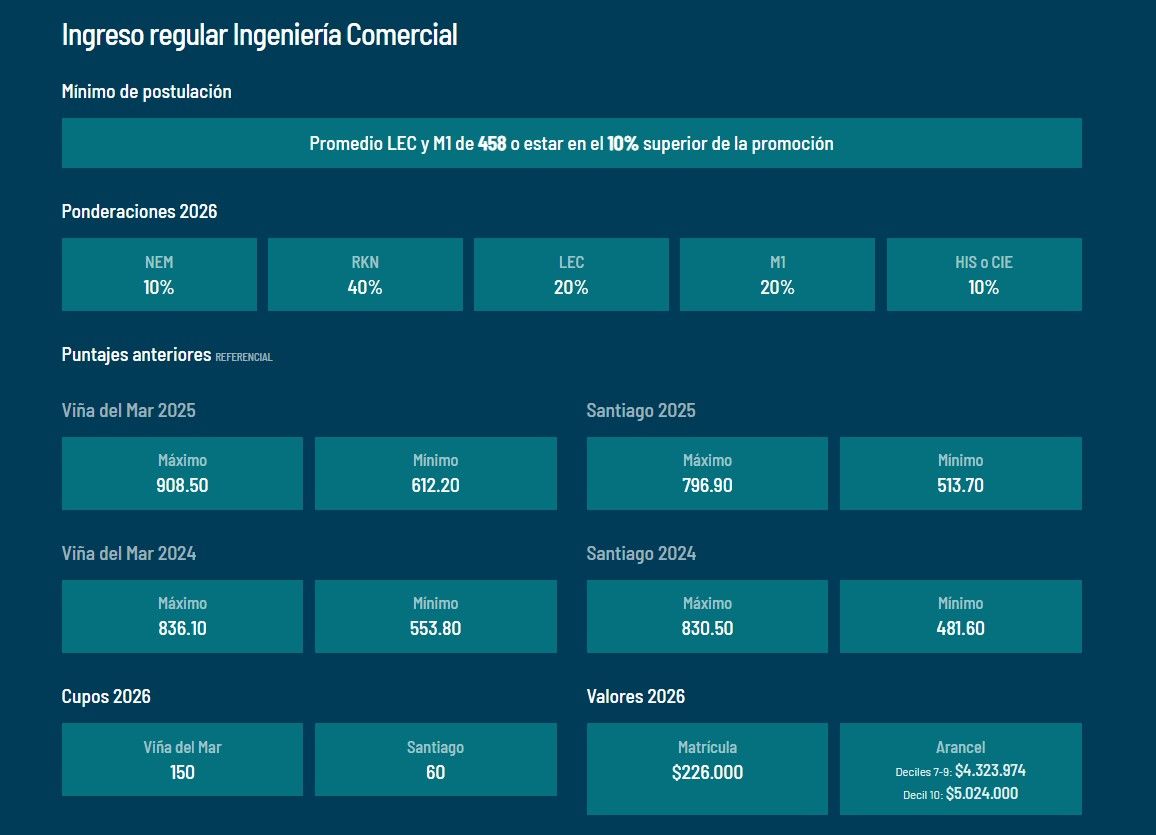Click the LEC 20% weighting tile
The image size is (1156, 835).
571,275
